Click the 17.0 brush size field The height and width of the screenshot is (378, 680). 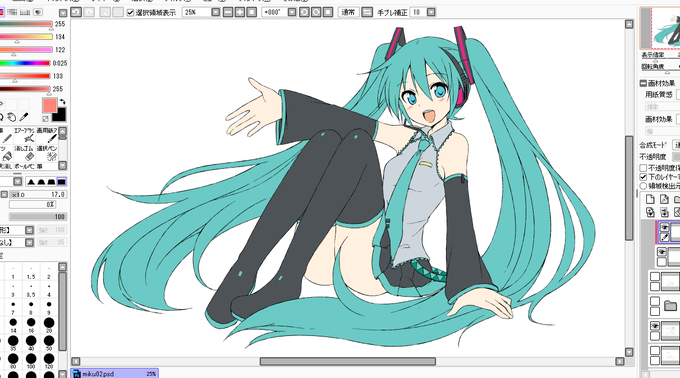(38, 195)
